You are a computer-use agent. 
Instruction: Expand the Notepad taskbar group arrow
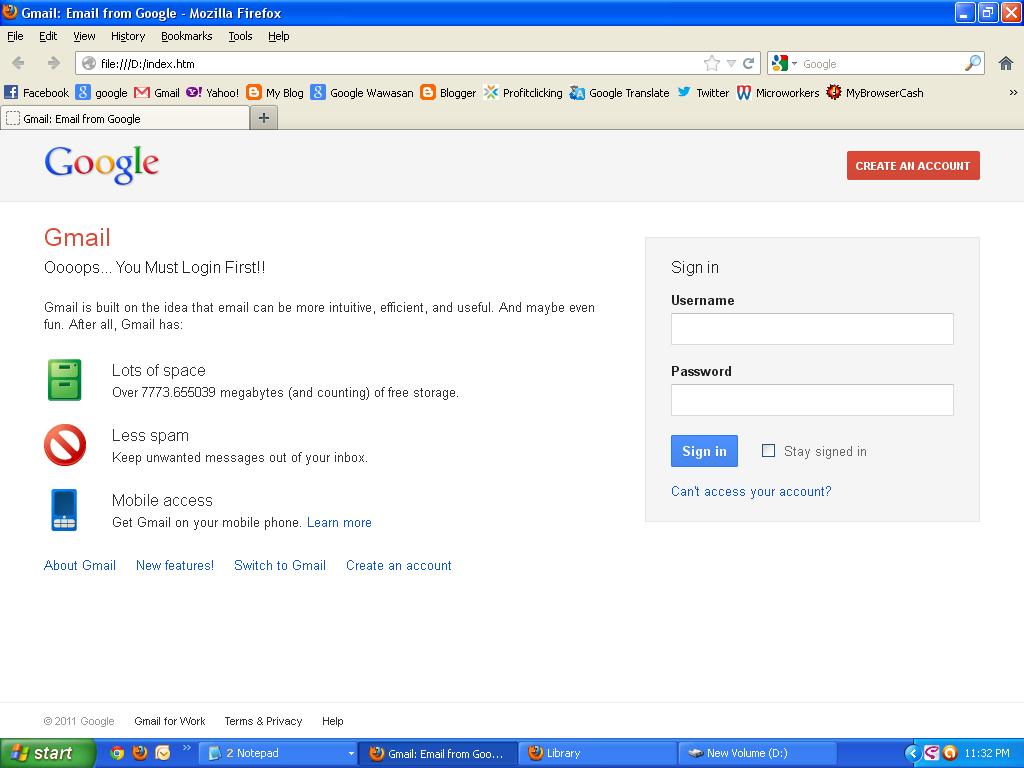(x=351, y=754)
